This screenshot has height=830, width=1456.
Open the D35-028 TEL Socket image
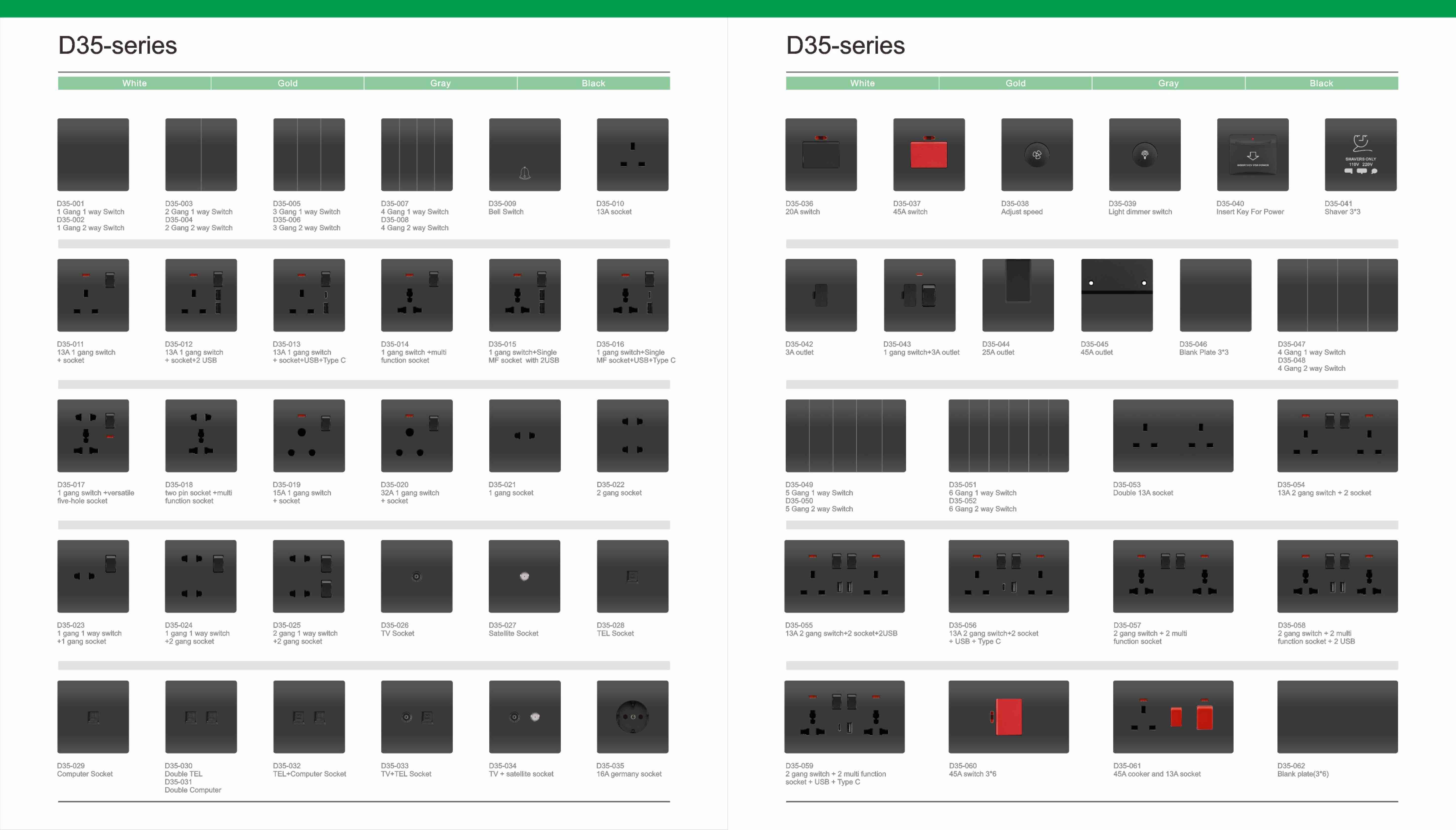(633, 576)
